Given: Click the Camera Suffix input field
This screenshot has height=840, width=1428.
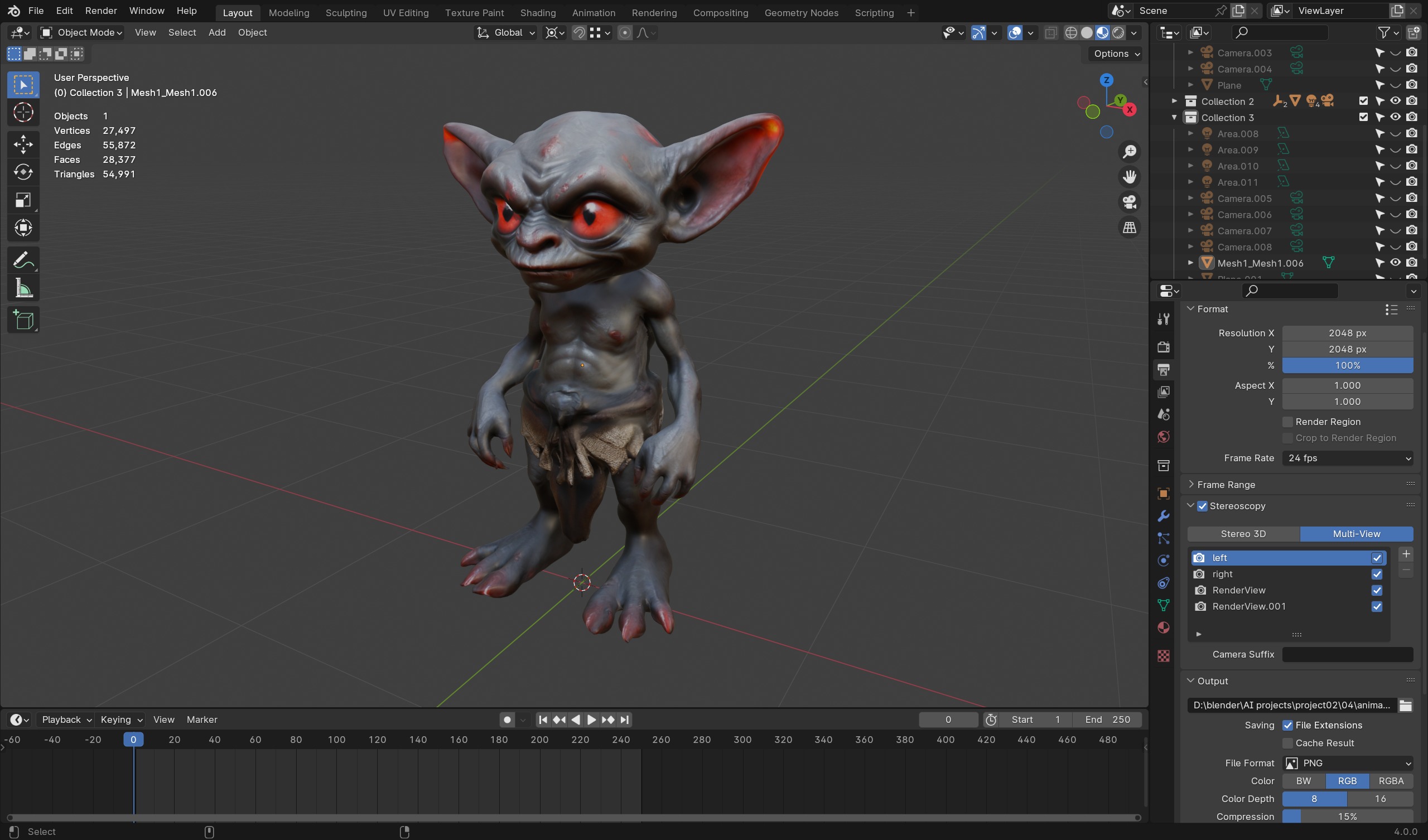Looking at the screenshot, I should click(1348, 655).
